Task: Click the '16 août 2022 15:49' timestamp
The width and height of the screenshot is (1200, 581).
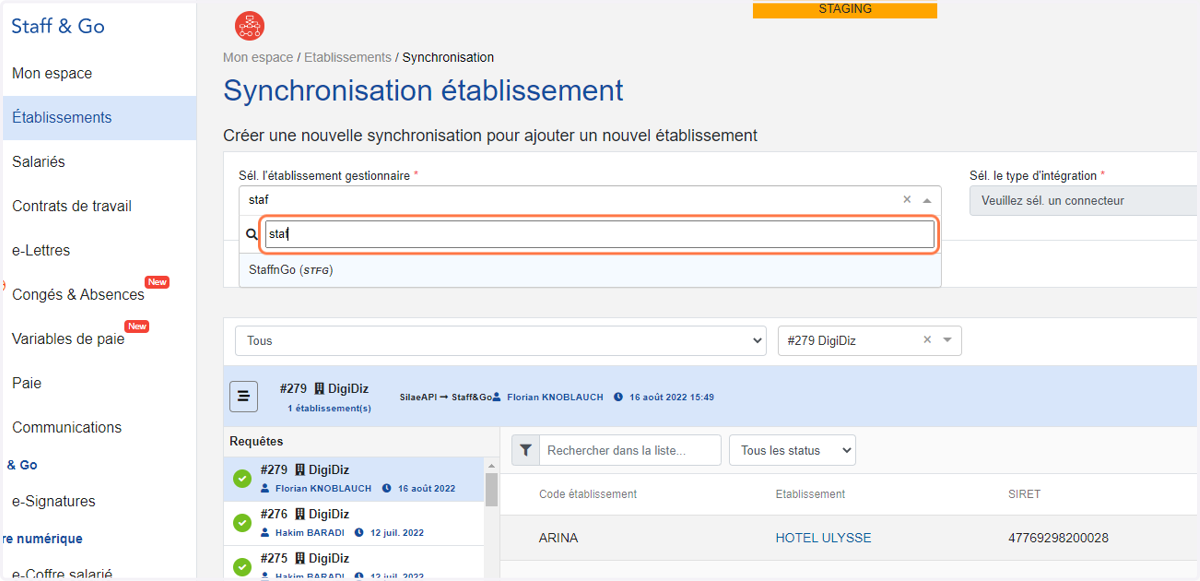Action: [x=672, y=397]
